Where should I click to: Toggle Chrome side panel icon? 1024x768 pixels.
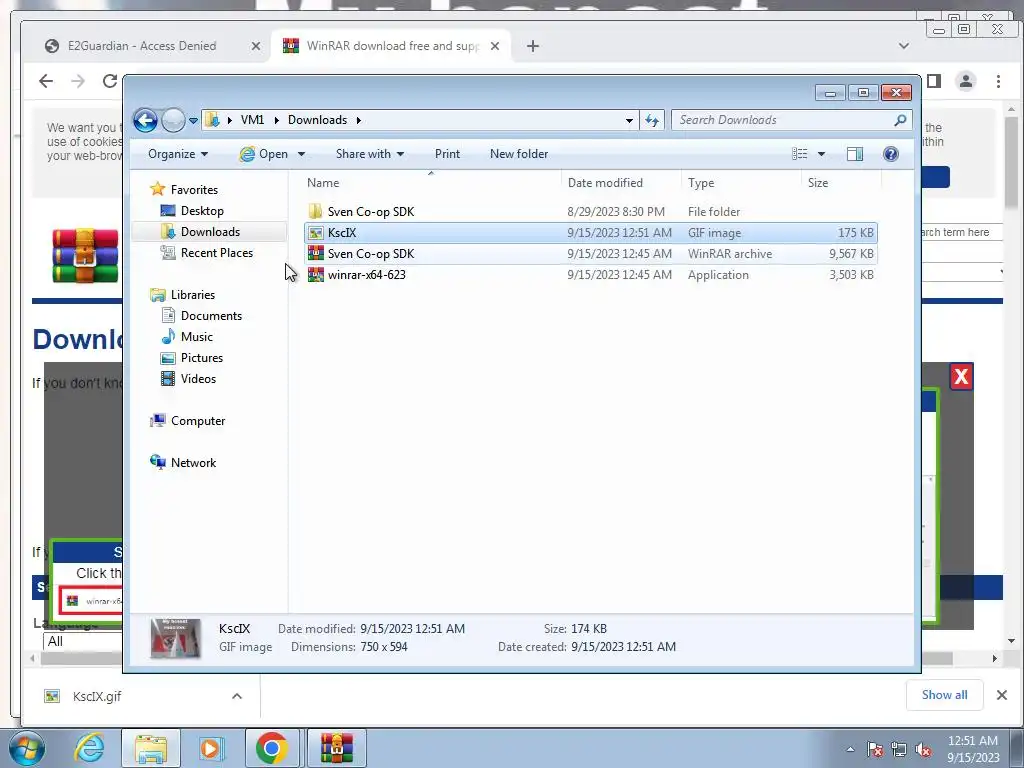pyautogui.click(x=934, y=81)
